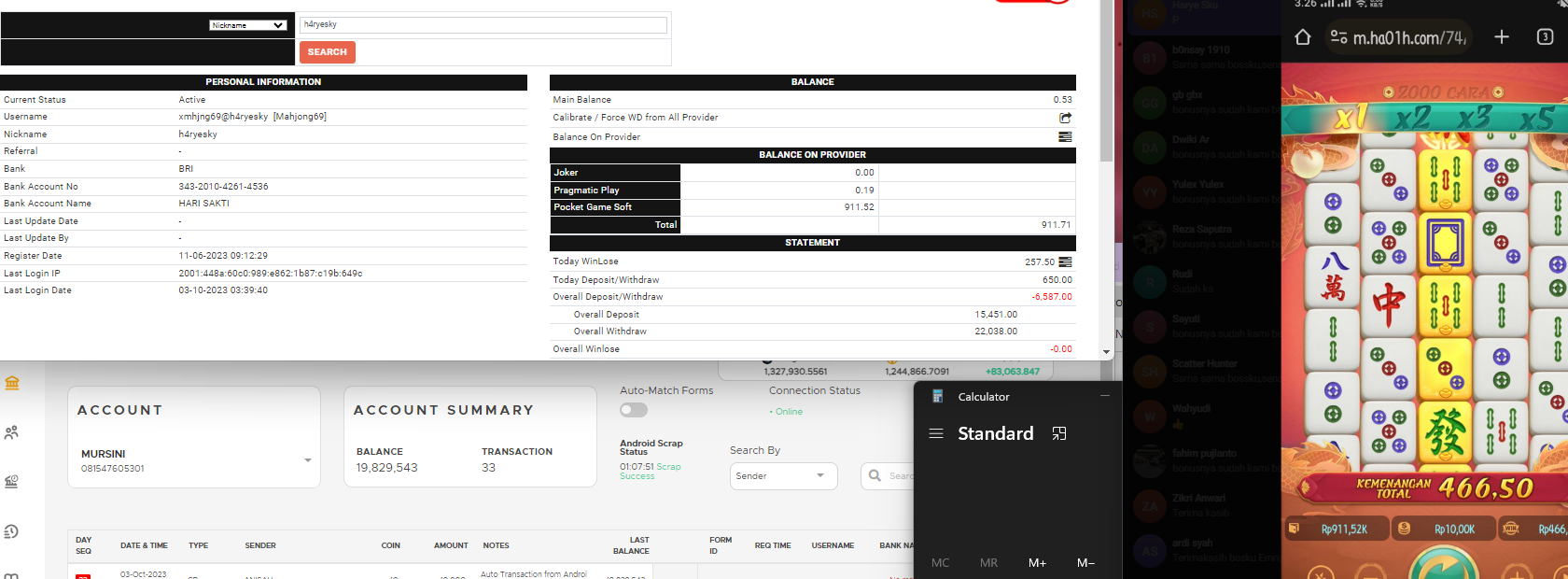
Task: Click the money-clock sidebar icon
Action: click(x=11, y=482)
